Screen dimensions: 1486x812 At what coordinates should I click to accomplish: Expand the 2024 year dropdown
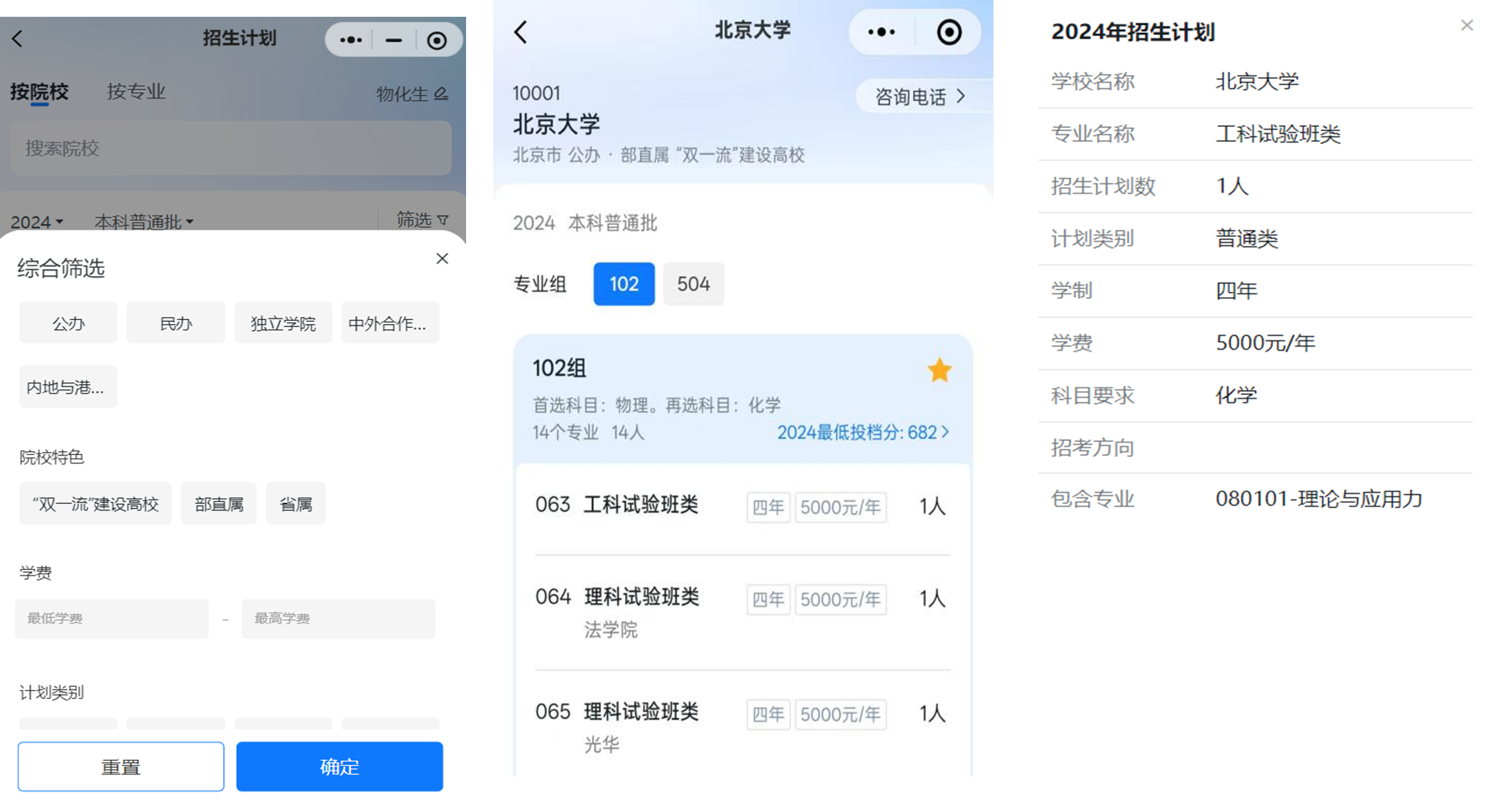[x=37, y=222]
